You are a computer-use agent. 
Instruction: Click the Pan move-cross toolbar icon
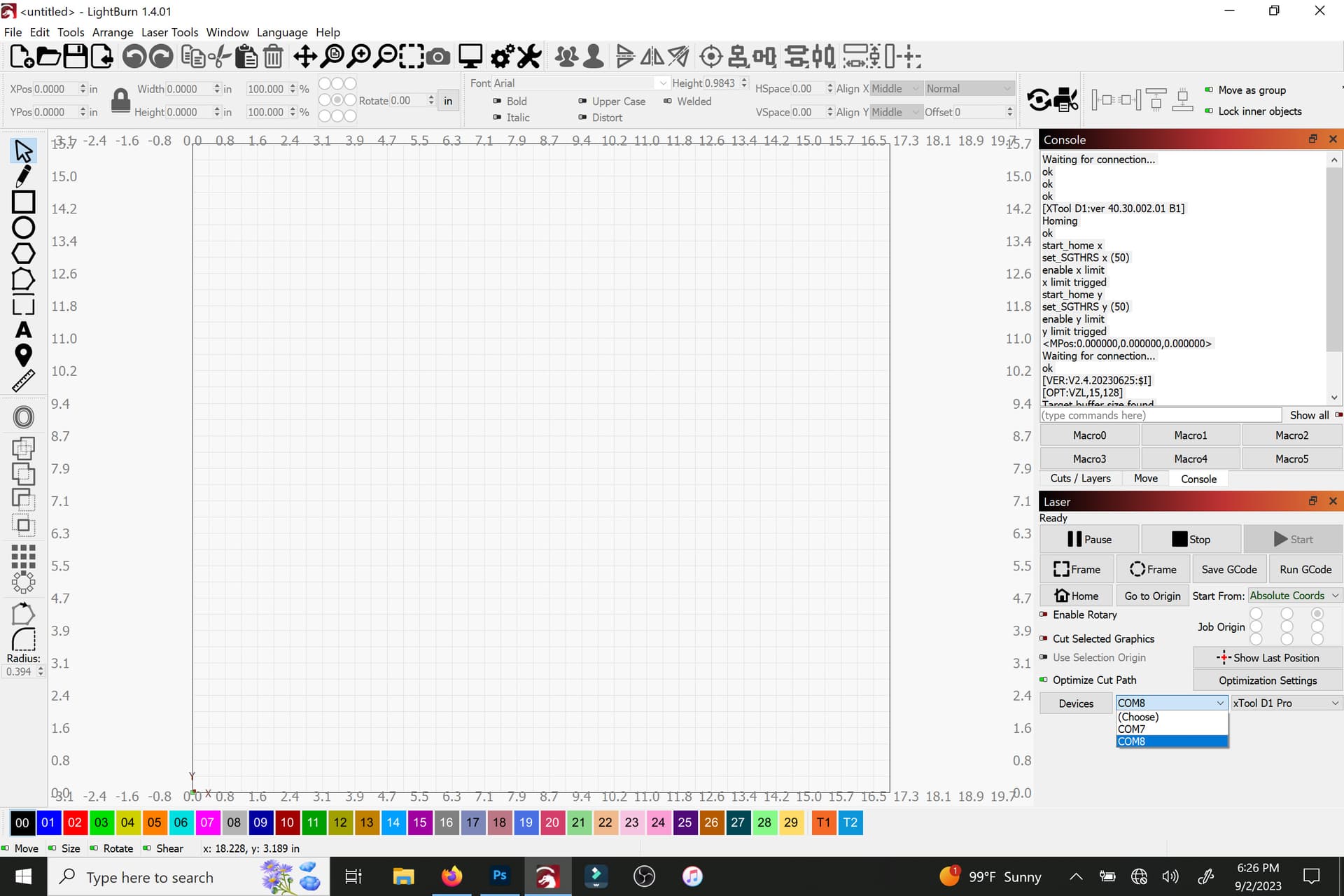pyautogui.click(x=305, y=57)
